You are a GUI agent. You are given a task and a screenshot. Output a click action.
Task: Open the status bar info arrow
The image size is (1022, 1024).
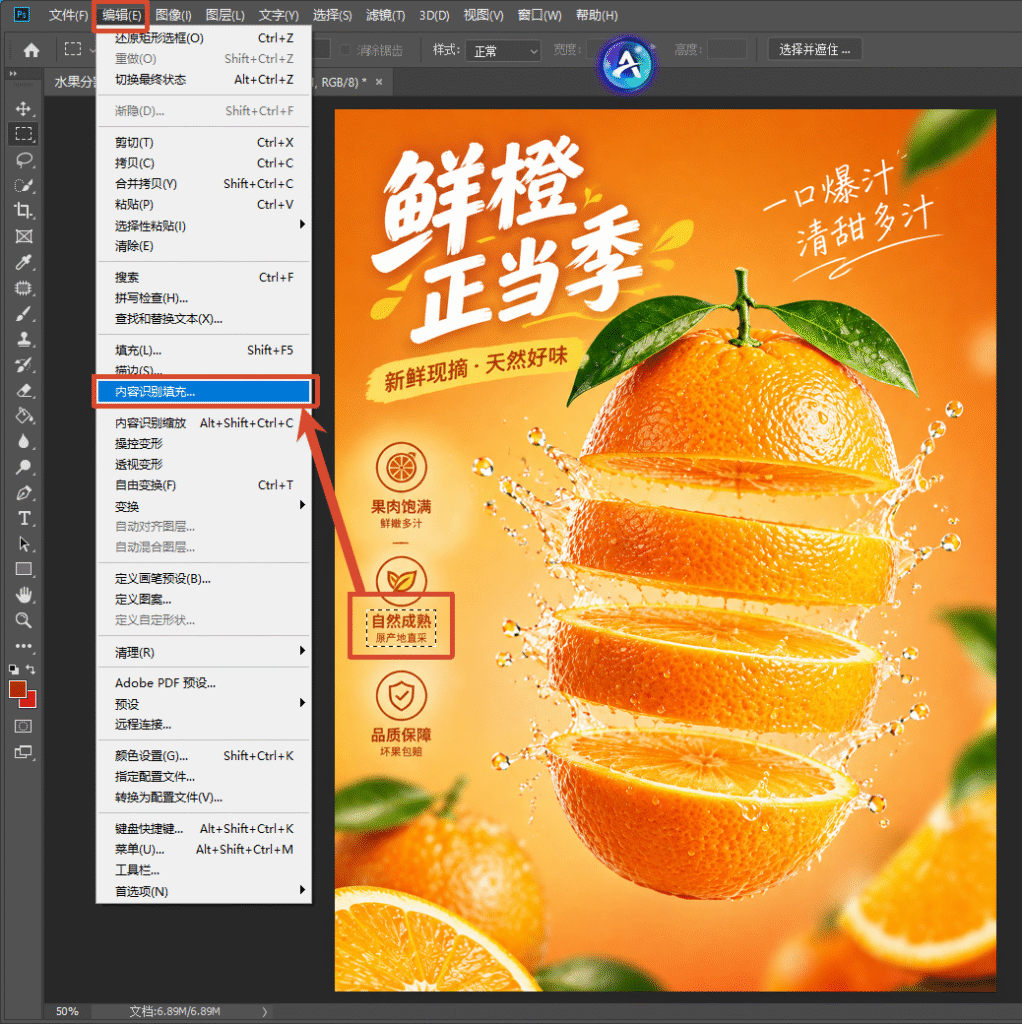point(264,1012)
